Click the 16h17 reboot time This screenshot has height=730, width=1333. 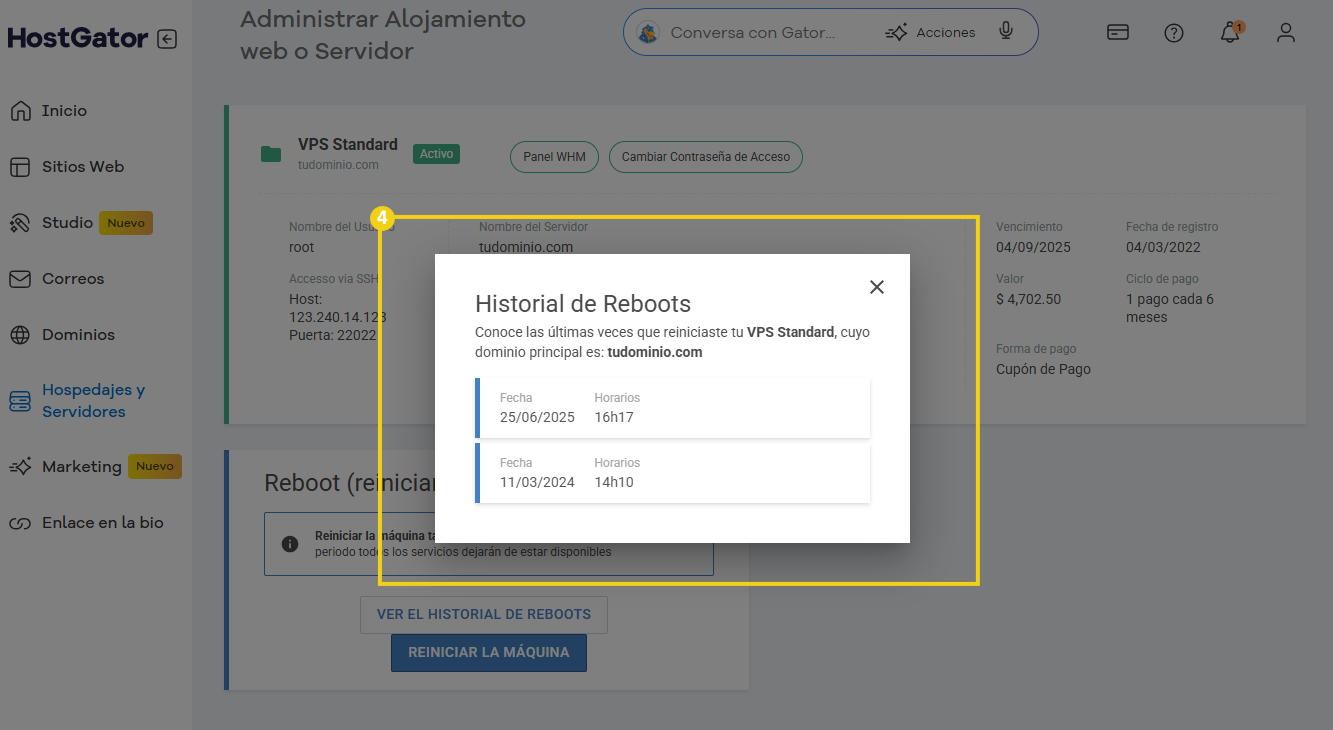[614, 417]
